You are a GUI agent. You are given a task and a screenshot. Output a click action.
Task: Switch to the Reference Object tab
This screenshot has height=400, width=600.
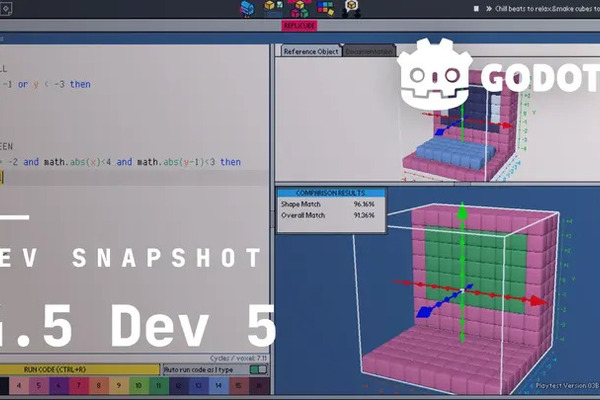click(310, 50)
